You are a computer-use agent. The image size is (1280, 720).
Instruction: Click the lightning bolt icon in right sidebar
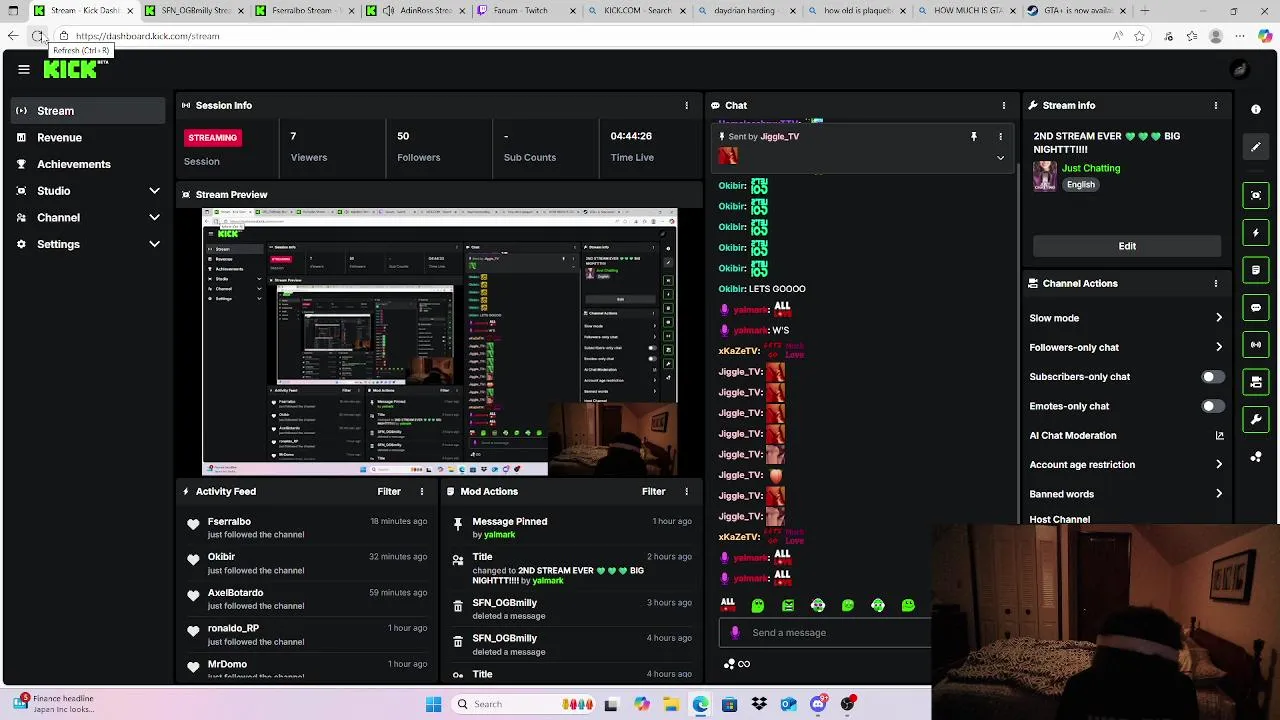point(1256,233)
